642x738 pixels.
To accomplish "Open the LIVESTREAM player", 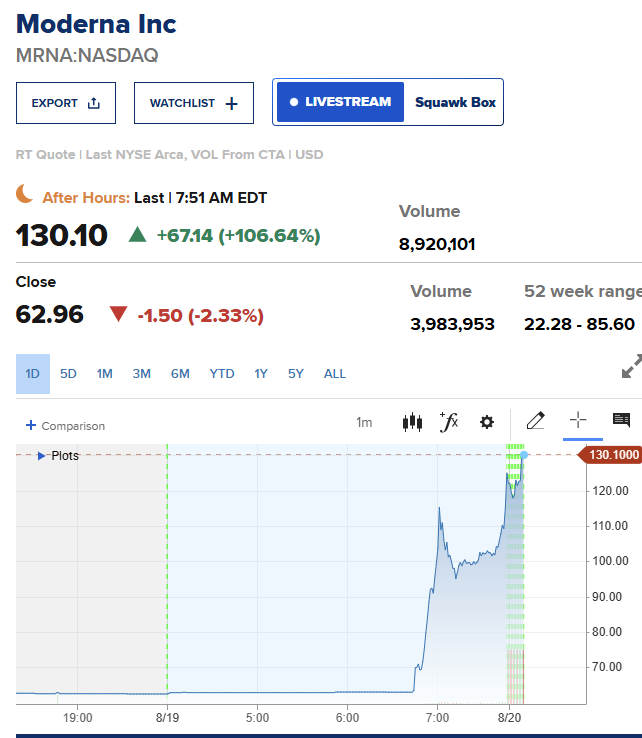I will [340, 102].
